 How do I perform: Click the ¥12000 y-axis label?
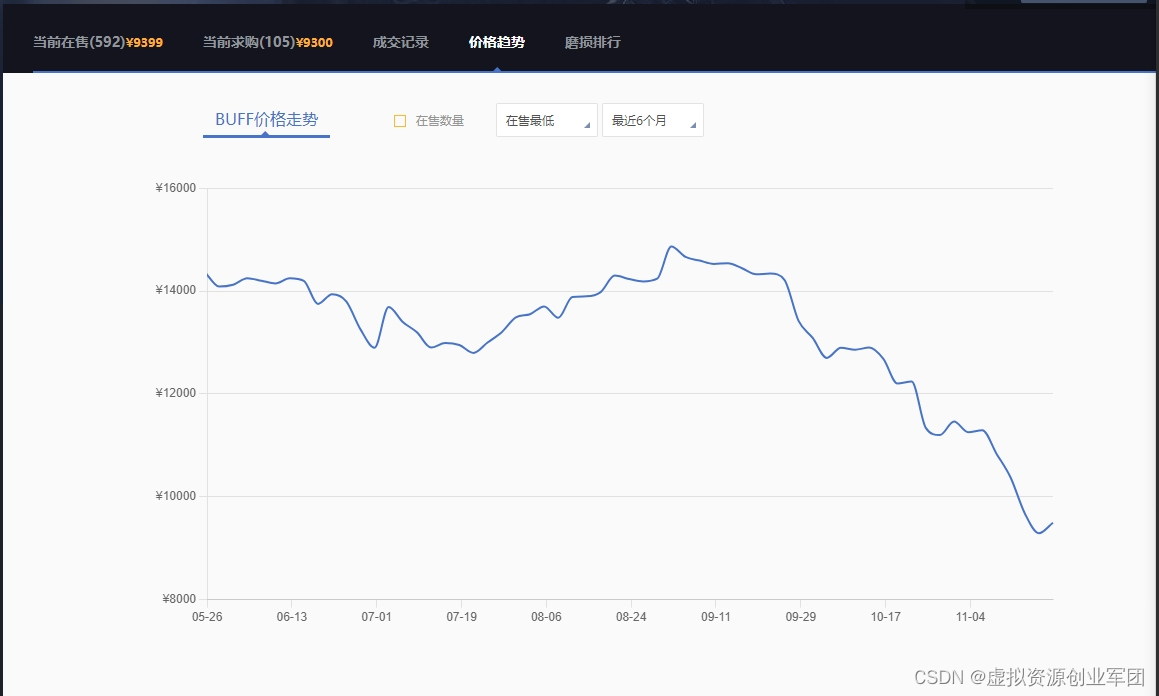pyautogui.click(x=176, y=393)
